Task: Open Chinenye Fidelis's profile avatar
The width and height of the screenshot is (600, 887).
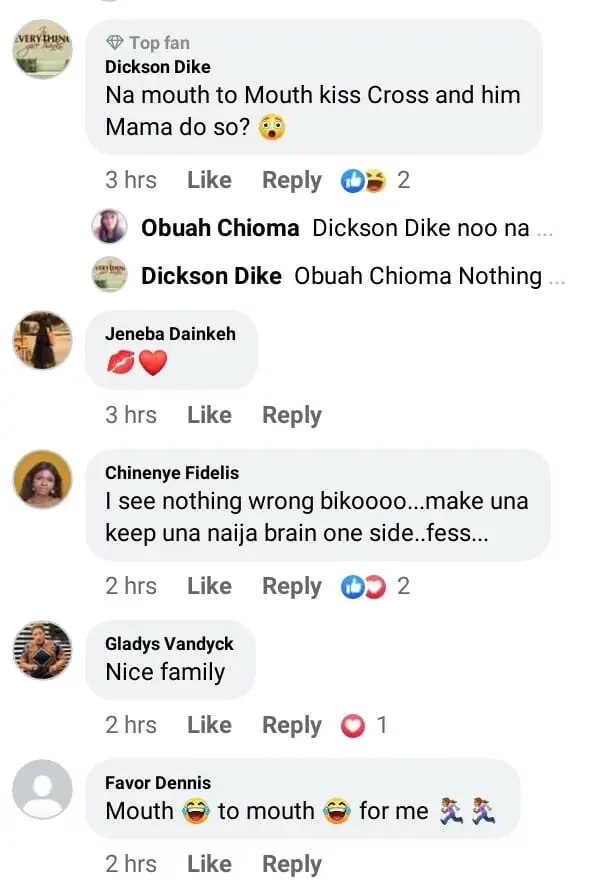Action: point(42,480)
